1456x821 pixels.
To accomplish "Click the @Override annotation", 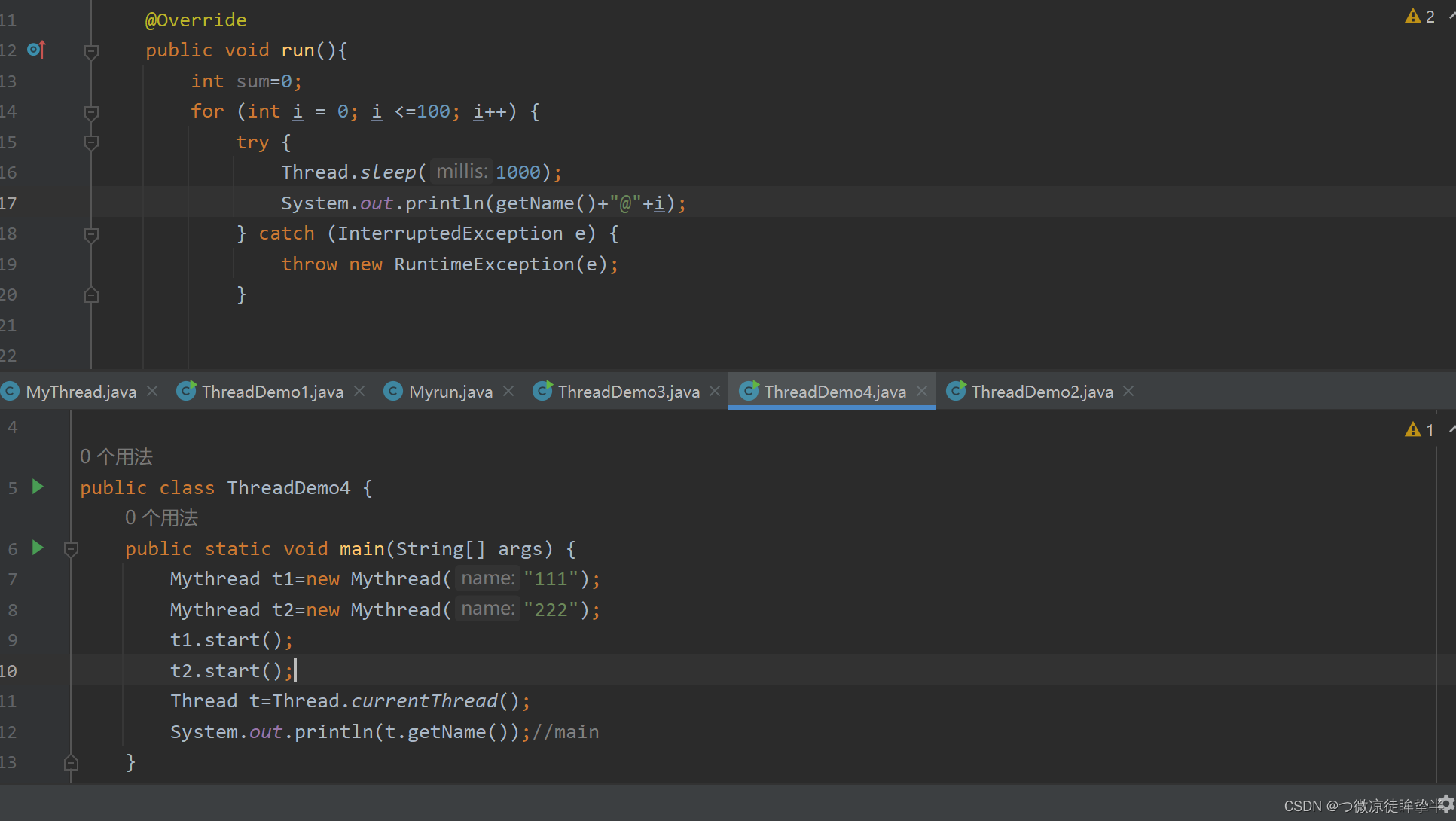I will 196,20.
